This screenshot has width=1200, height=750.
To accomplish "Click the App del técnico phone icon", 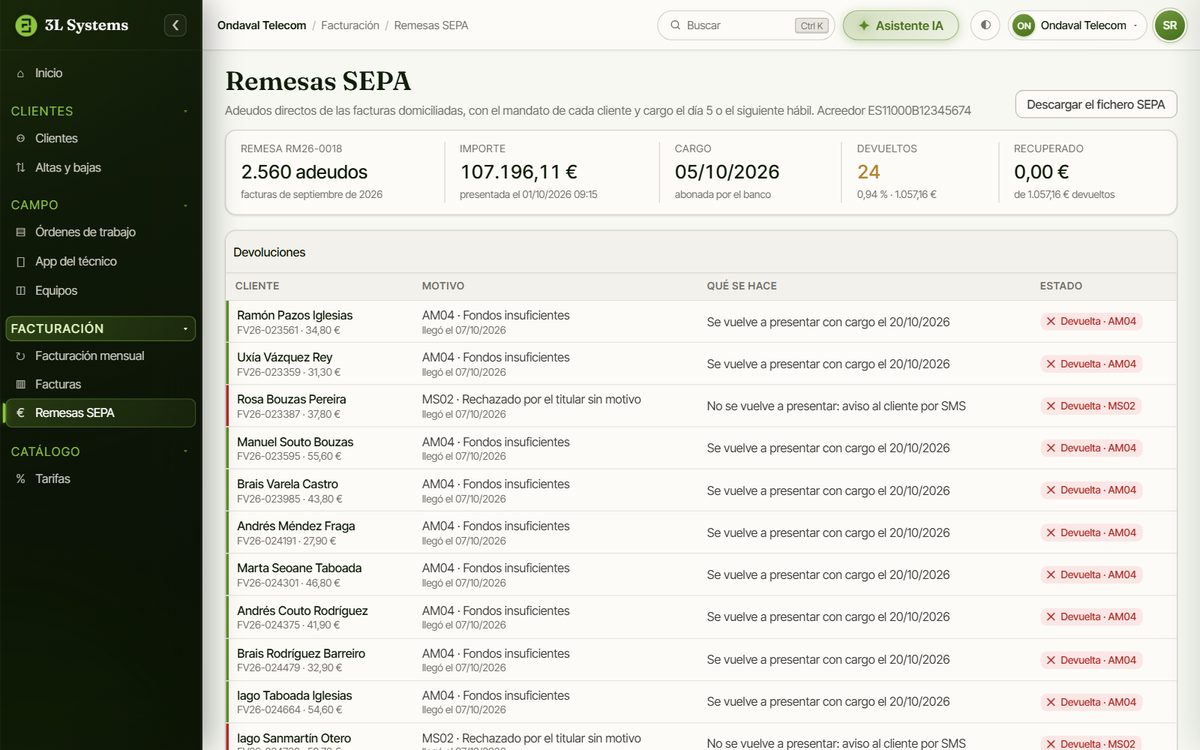I will tap(21, 261).
